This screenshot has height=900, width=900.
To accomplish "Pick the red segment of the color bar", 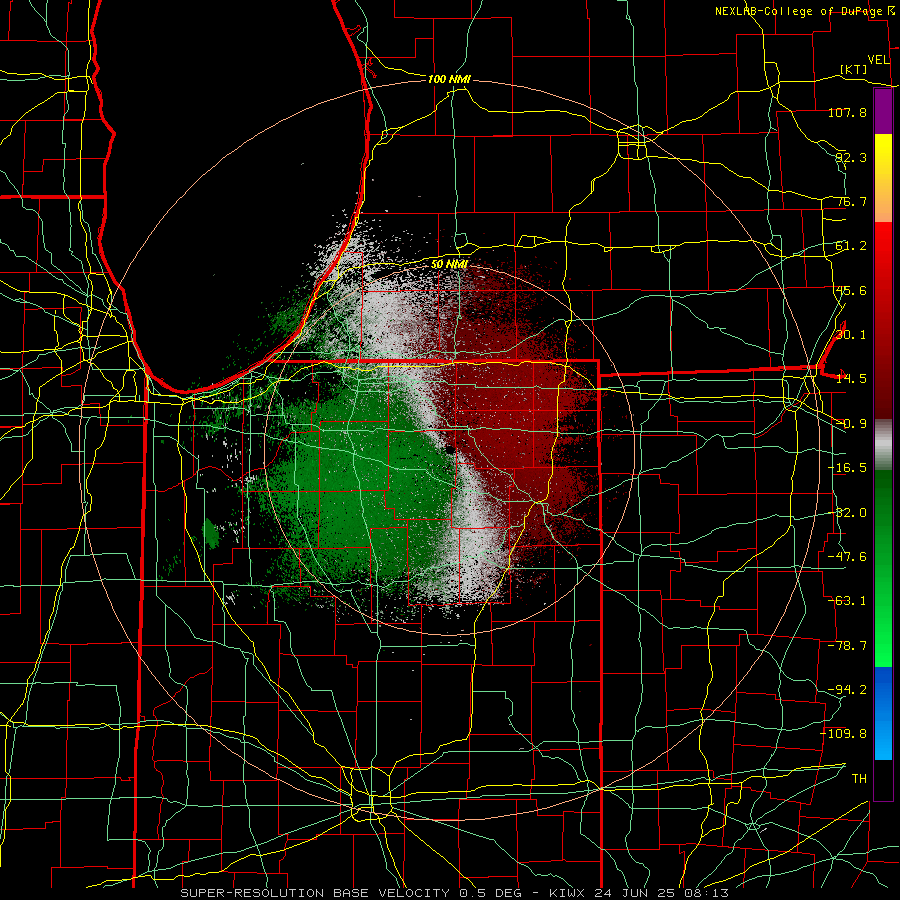I will (883, 320).
